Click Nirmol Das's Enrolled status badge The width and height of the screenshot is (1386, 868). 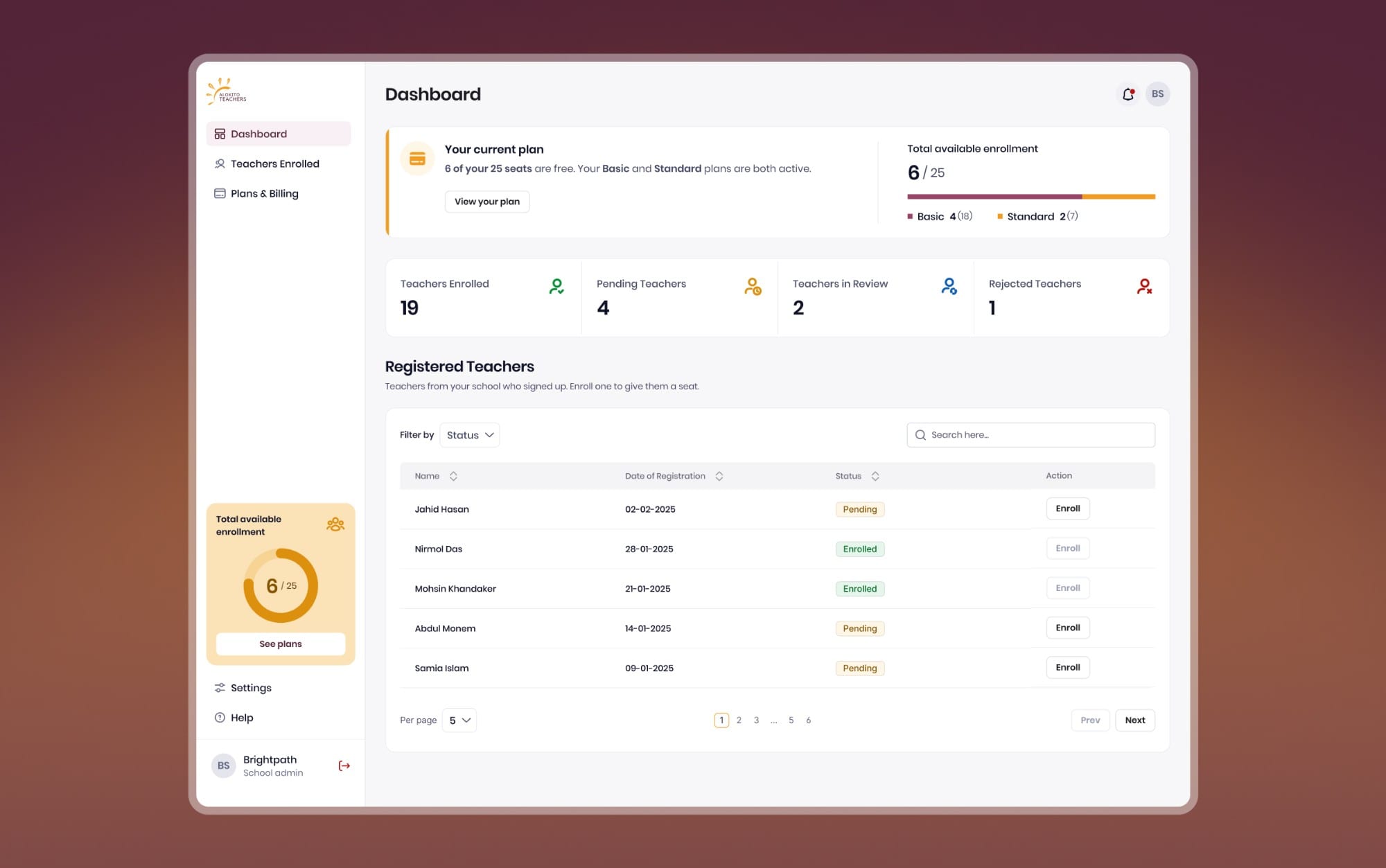click(x=860, y=549)
